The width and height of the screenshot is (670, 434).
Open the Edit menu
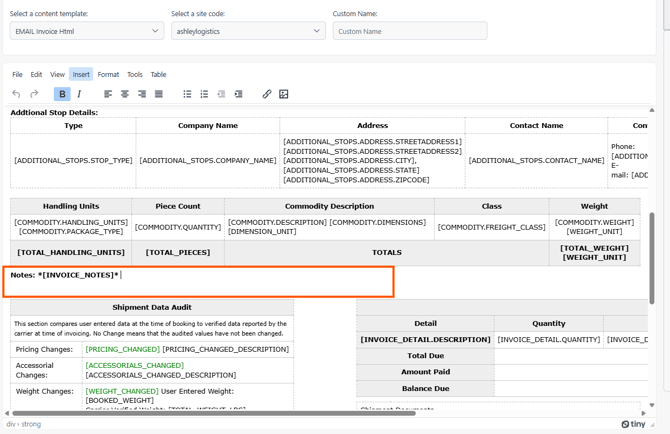[x=36, y=74]
